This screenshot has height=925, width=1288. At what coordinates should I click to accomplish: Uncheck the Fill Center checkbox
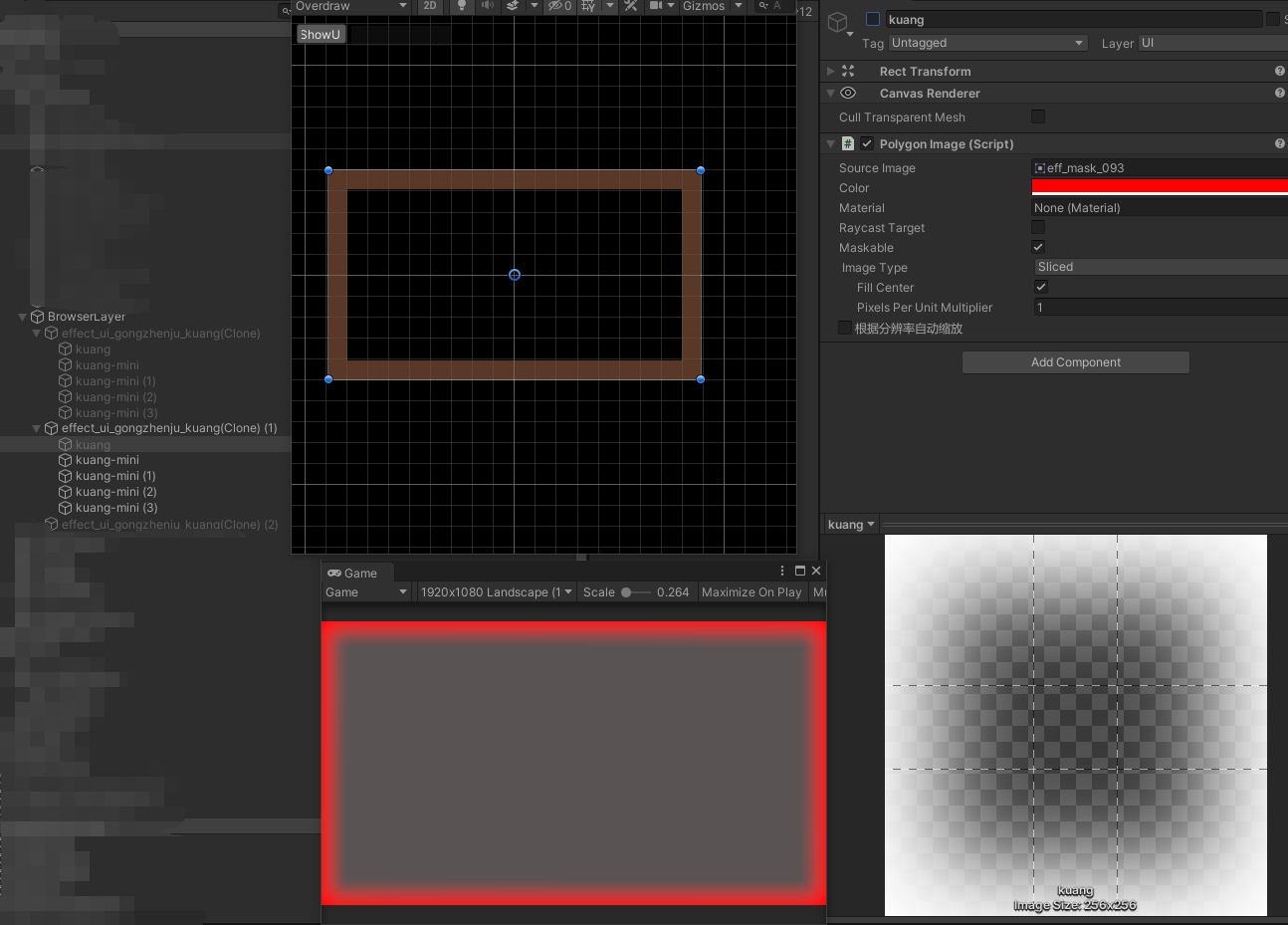pyautogui.click(x=1041, y=287)
